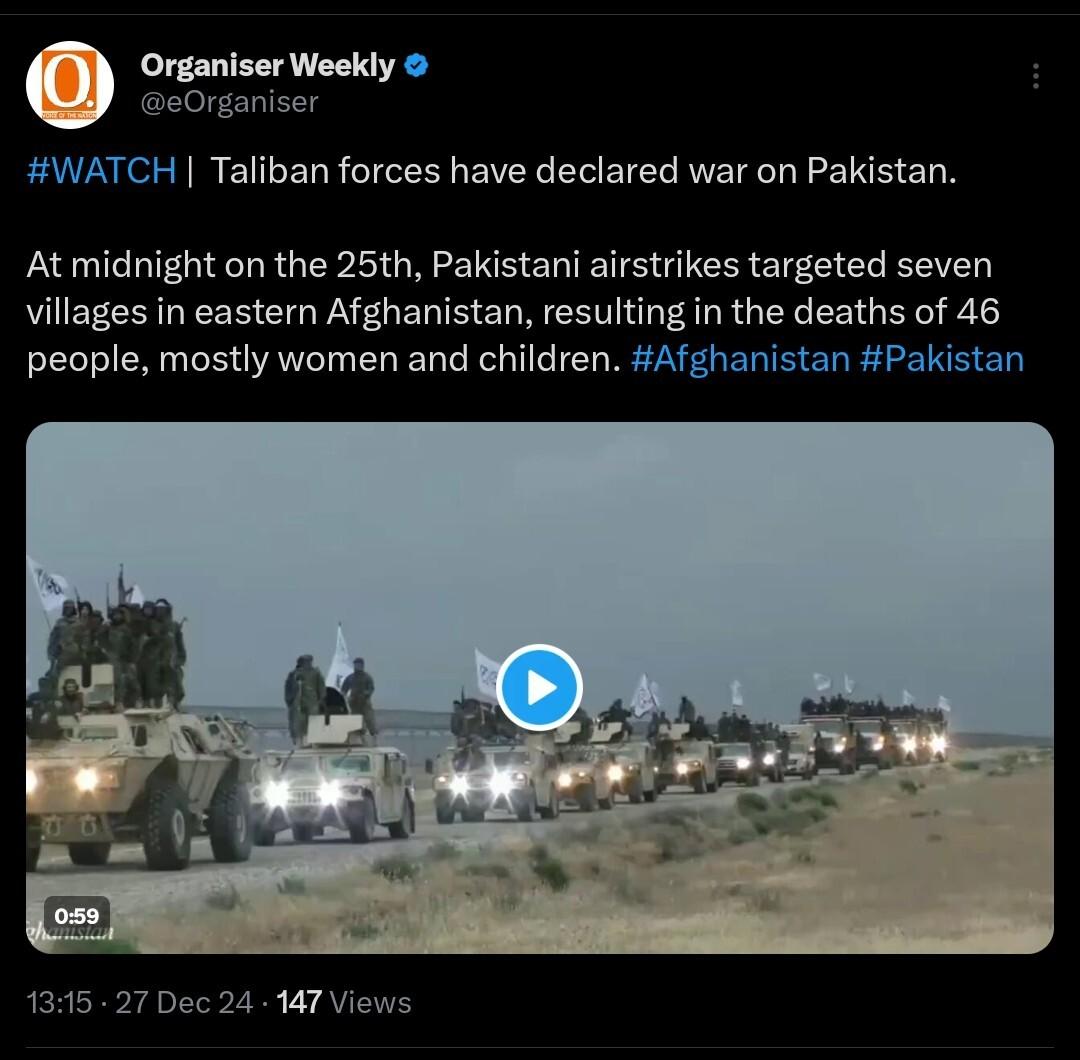
Task: Open Organiser Weekly profile avatar
Action: click(70, 85)
